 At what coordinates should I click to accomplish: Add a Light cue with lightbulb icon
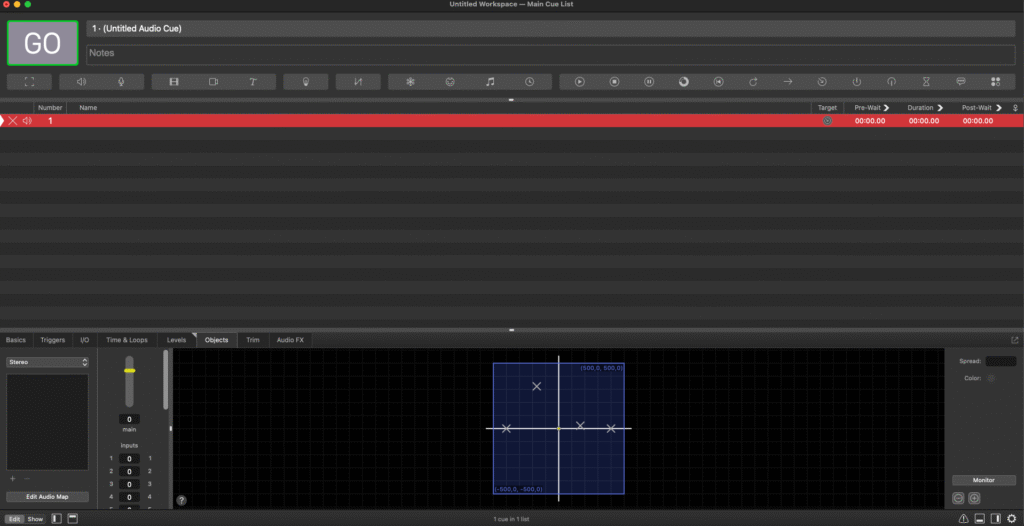(305, 81)
